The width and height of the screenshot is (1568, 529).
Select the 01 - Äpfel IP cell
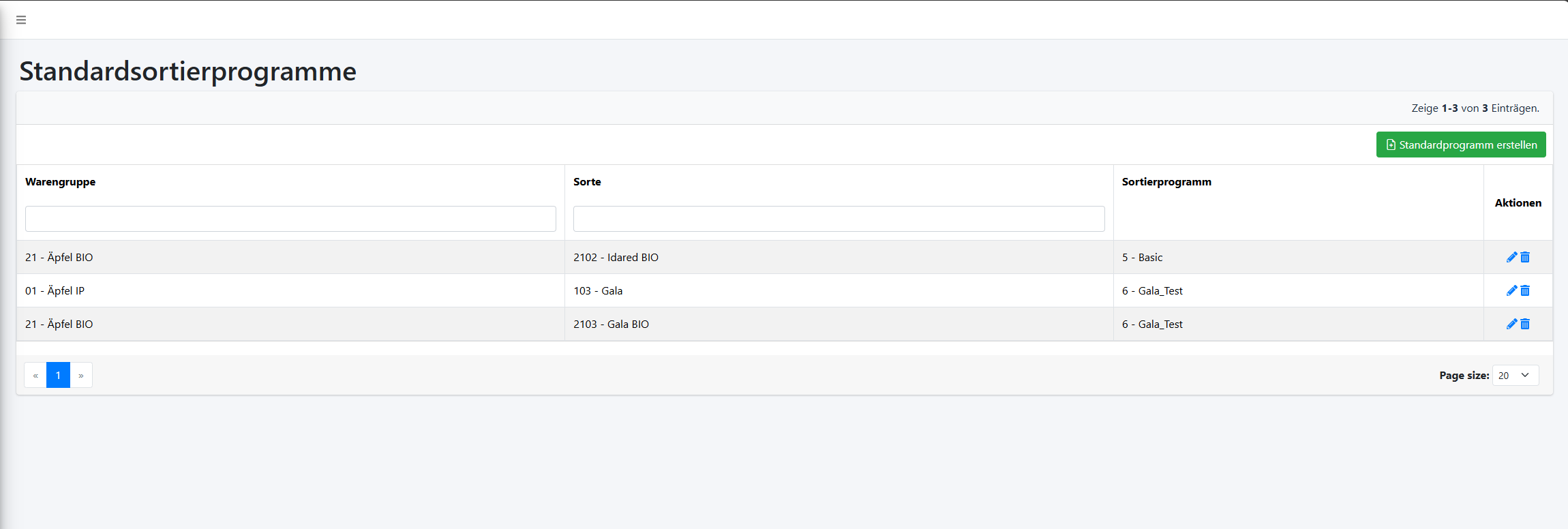55,290
